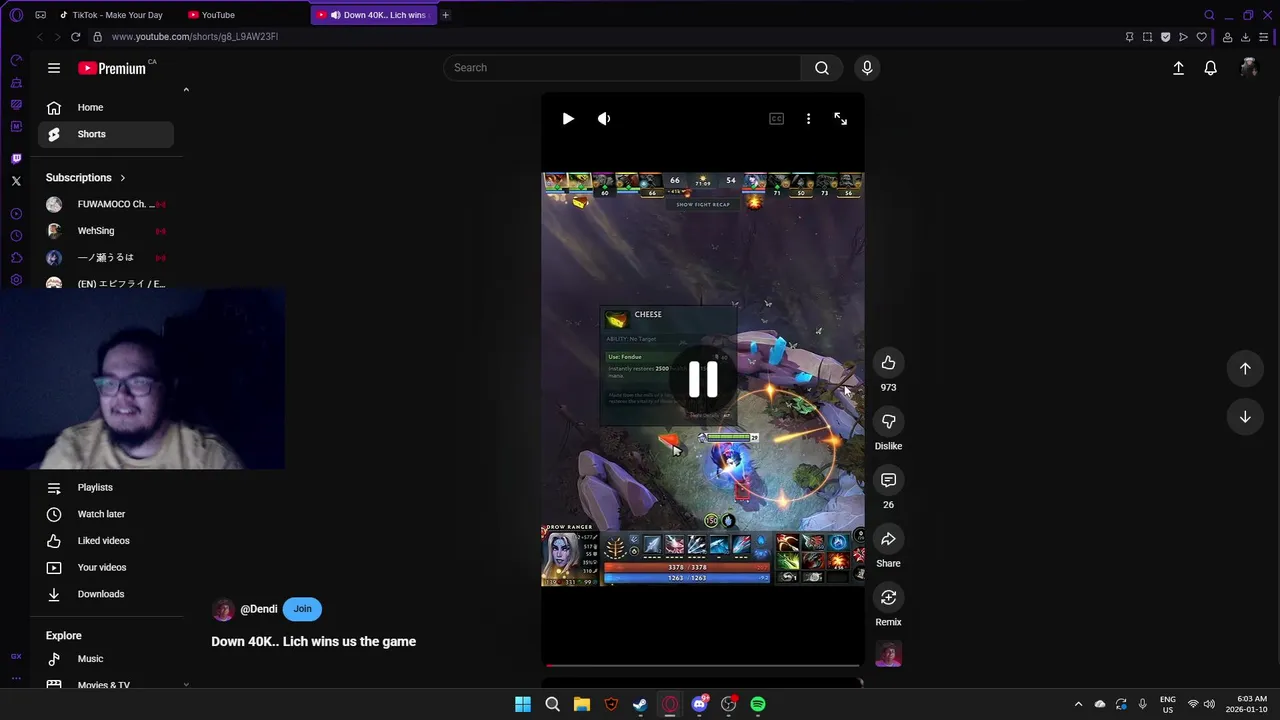Image resolution: width=1280 pixels, height=720 pixels.
Task: Click the Join button
Action: pos(302,609)
